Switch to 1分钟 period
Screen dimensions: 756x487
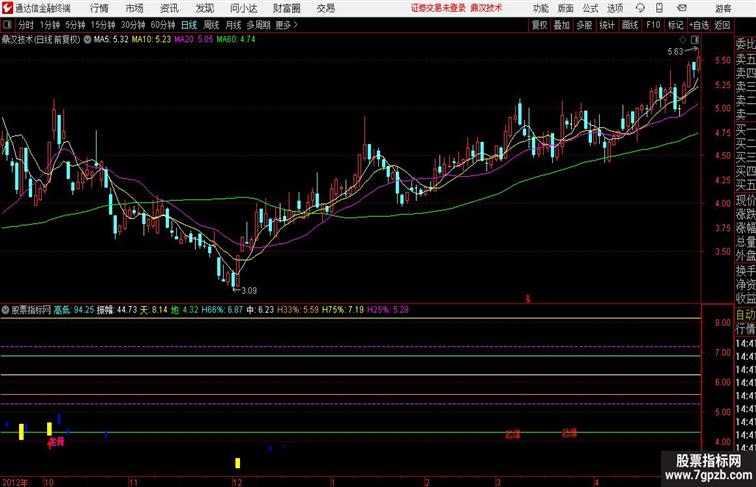click(x=50, y=25)
